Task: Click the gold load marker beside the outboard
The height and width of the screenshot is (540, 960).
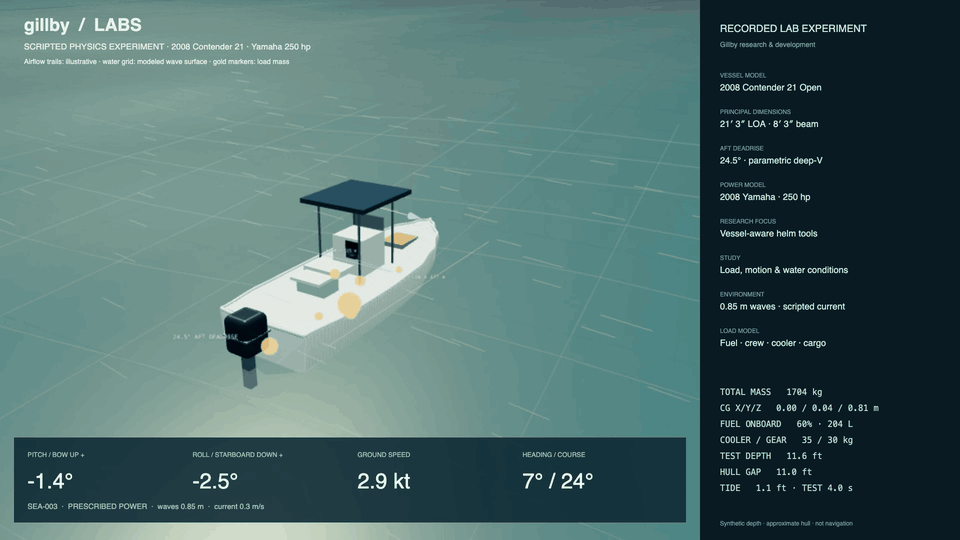Action: (x=269, y=346)
